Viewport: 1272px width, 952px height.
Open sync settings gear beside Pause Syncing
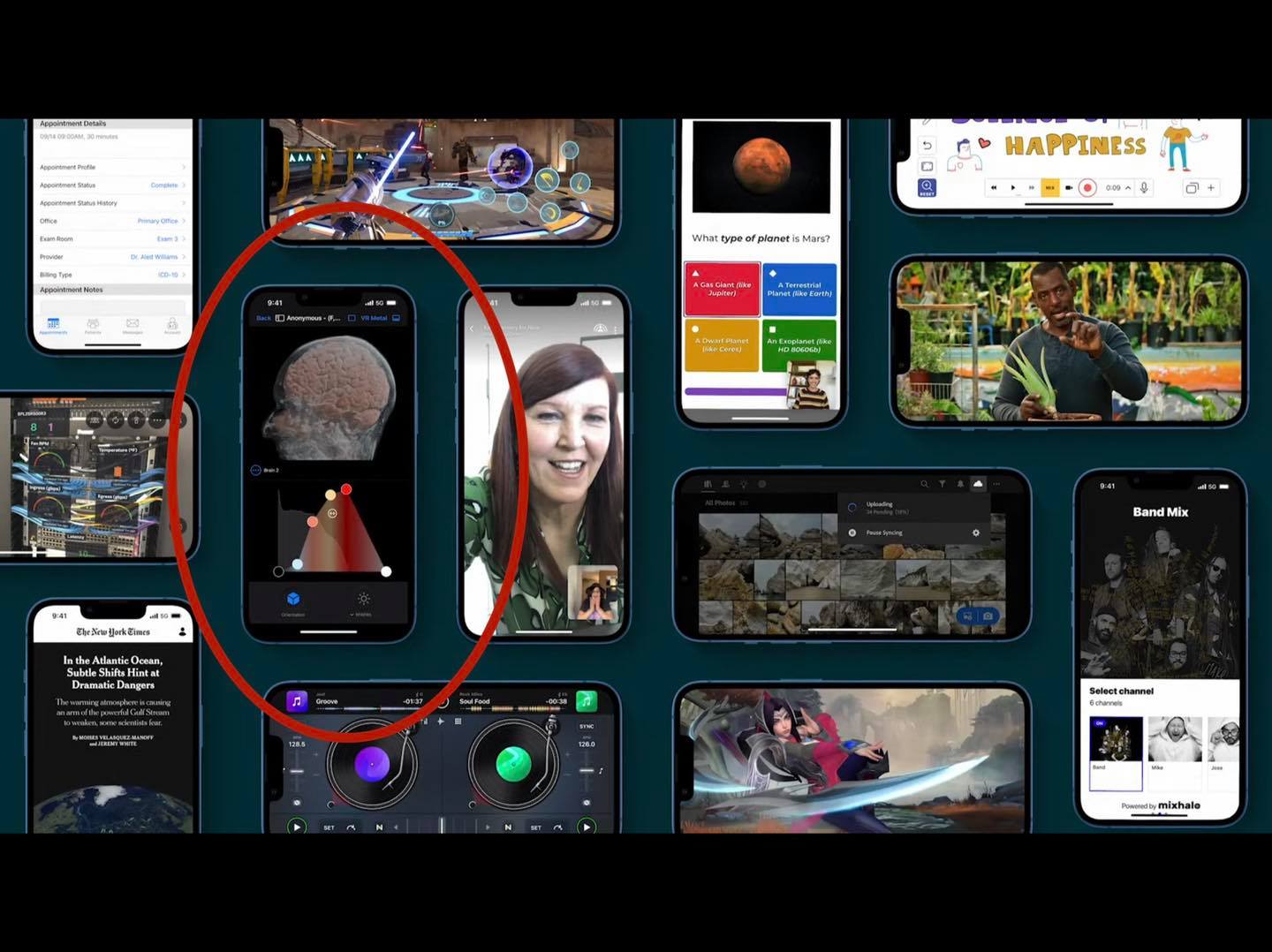[x=976, y=533]
